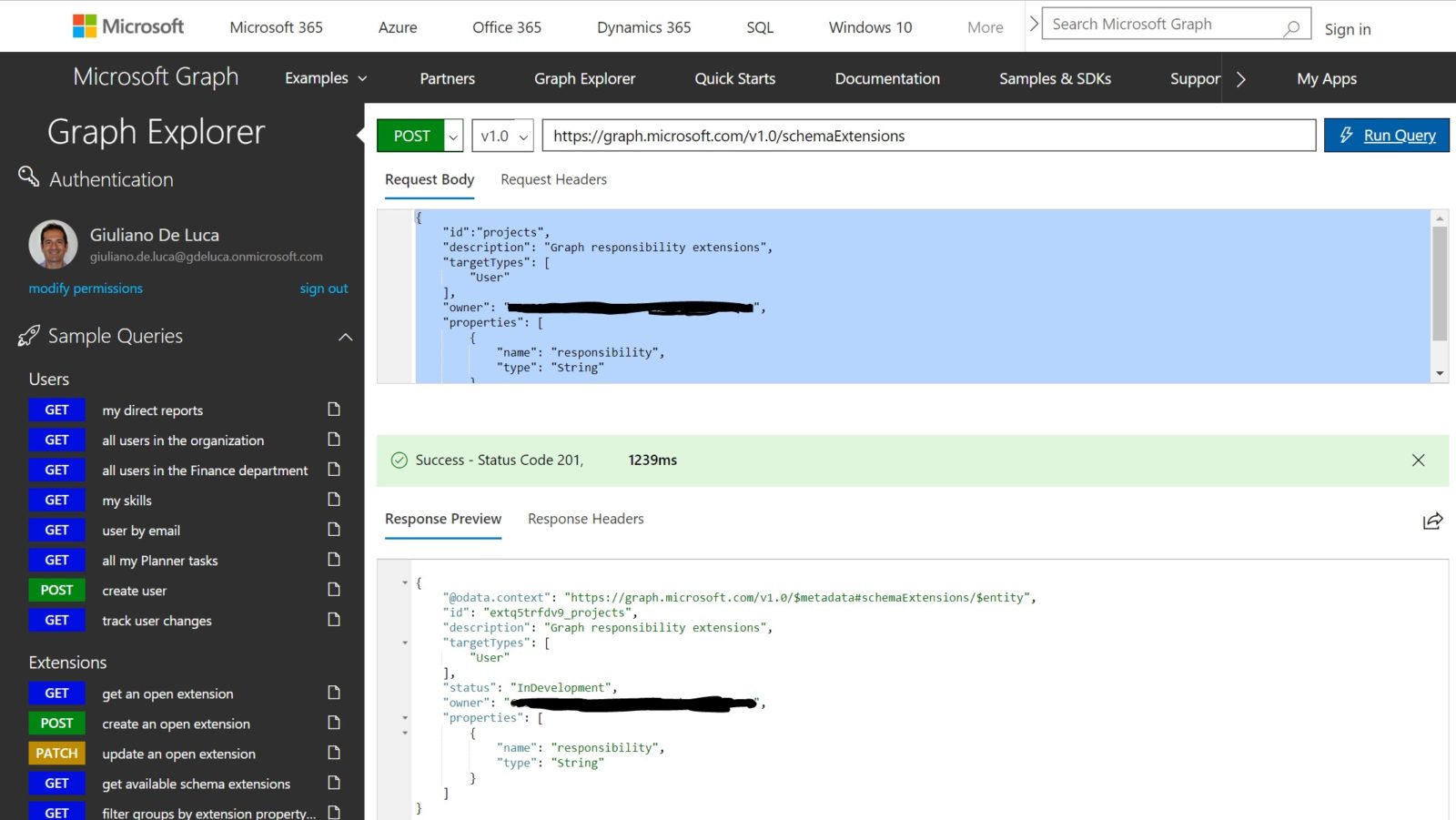
Task: Open document icon for Finance department users
Action: [334, 470]
